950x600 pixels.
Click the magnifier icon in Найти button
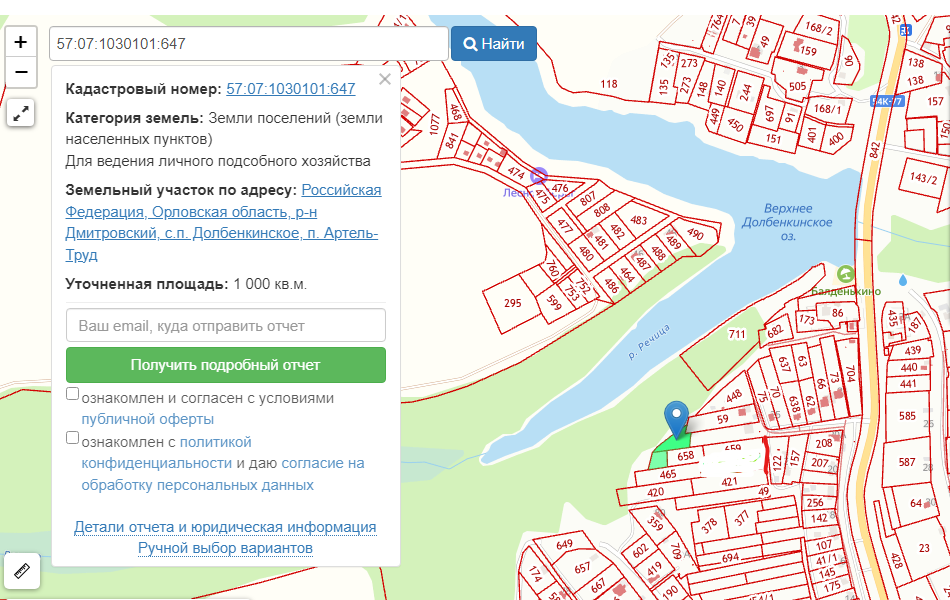pos(470,44)
